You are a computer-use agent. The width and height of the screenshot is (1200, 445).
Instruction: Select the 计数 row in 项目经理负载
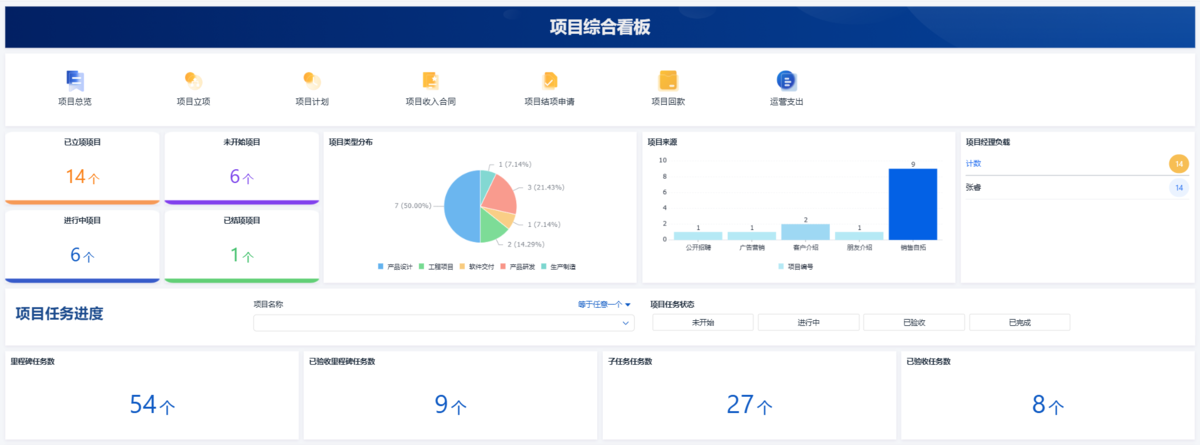pyautogui.click(x=1076, y=163)
